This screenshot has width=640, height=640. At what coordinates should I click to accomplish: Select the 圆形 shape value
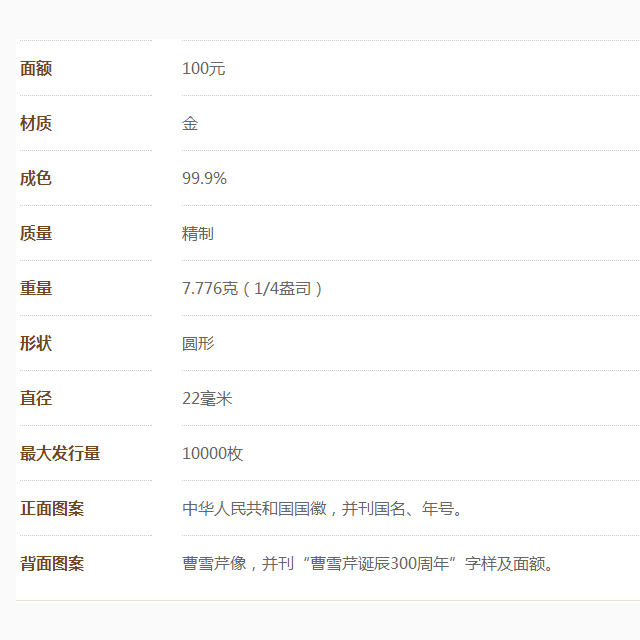click(x=198, y=344)
